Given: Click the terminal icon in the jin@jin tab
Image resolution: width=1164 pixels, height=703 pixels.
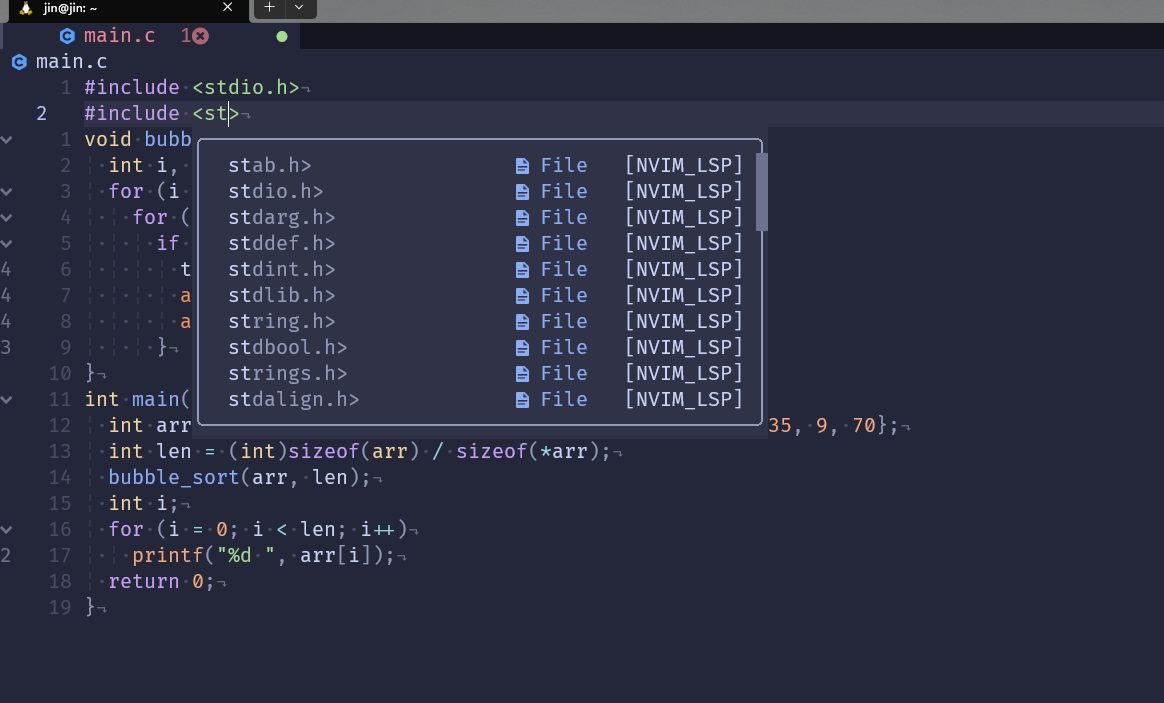Looking at the screenshot, I should point(24,9).
